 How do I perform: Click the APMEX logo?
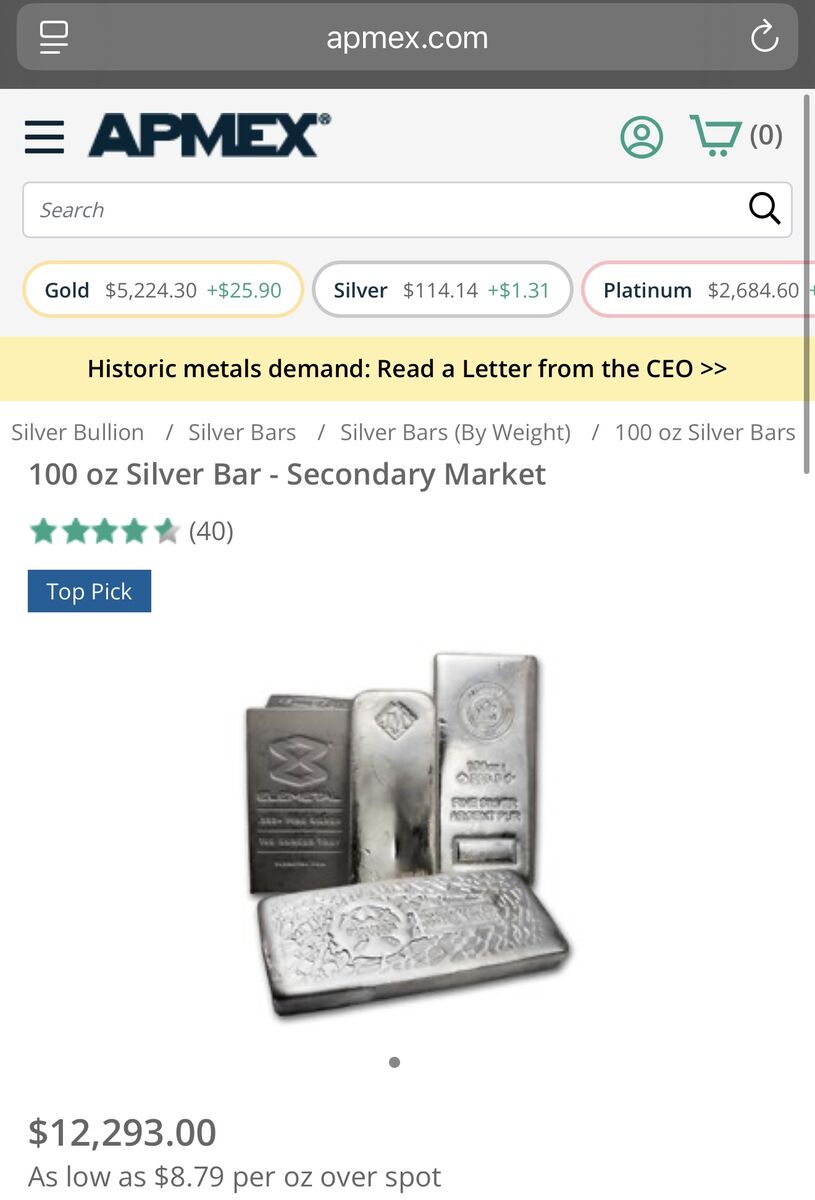tap(207, 136)
